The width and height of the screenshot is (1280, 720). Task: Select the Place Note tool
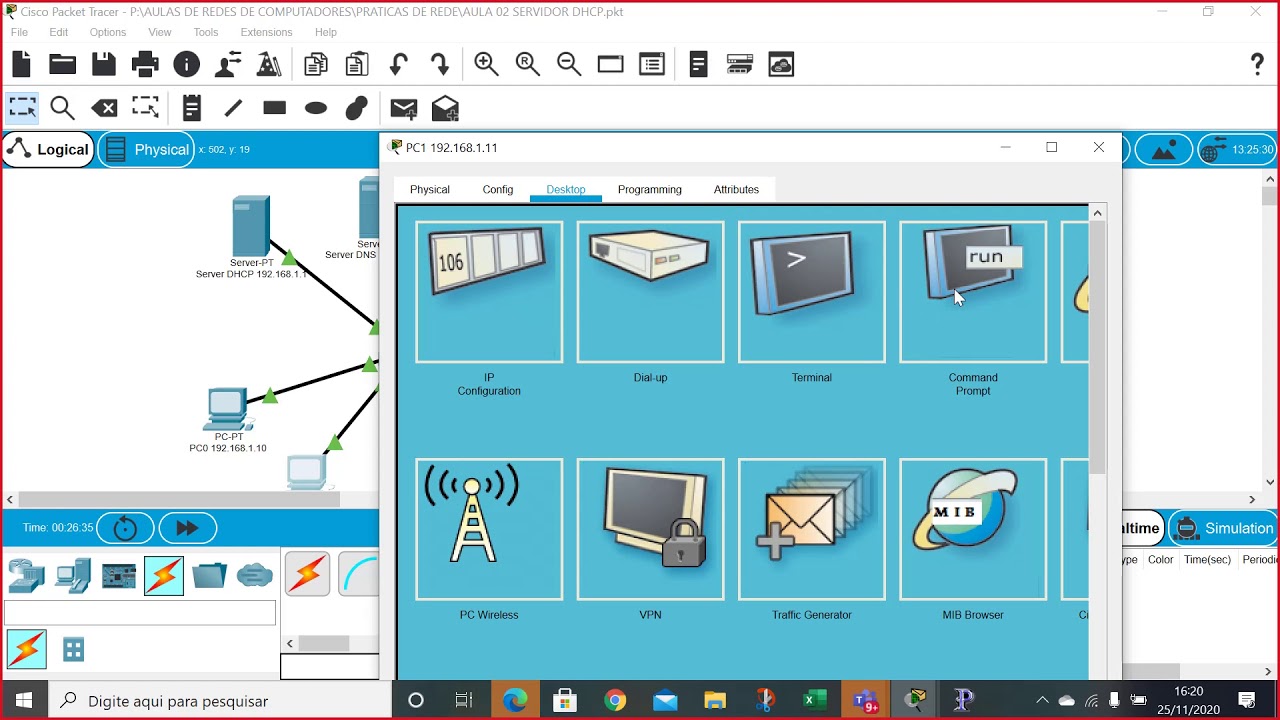pos(192,108)
